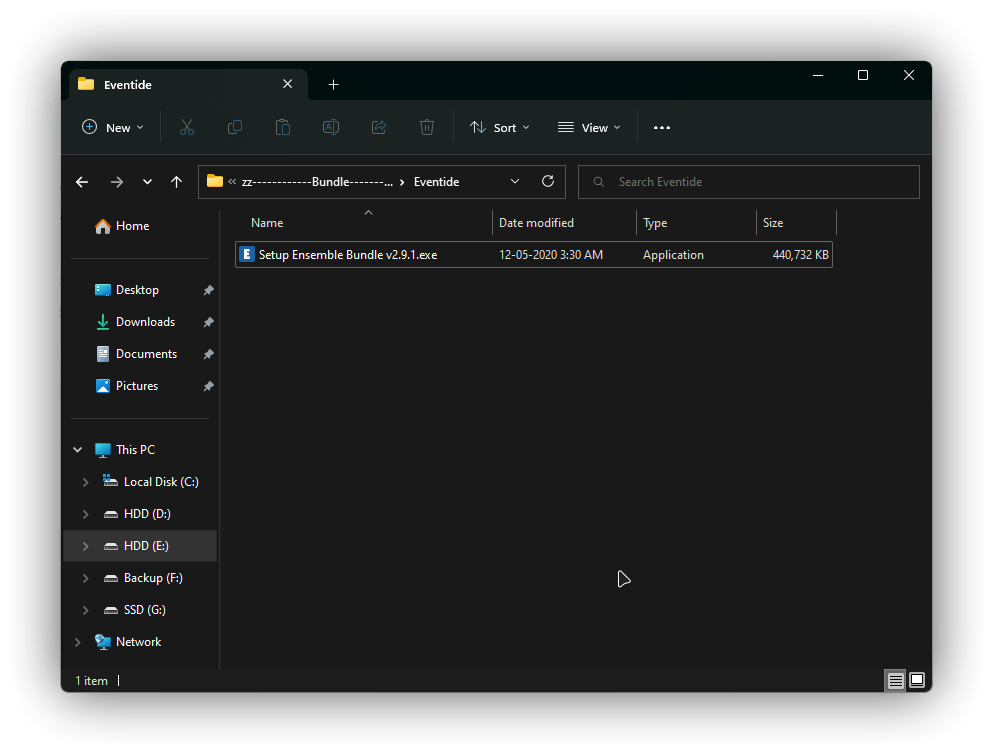The width and height of the screenshot is (993, 753).
Task: Switch to details view in status bar
Action: (895, 681)
